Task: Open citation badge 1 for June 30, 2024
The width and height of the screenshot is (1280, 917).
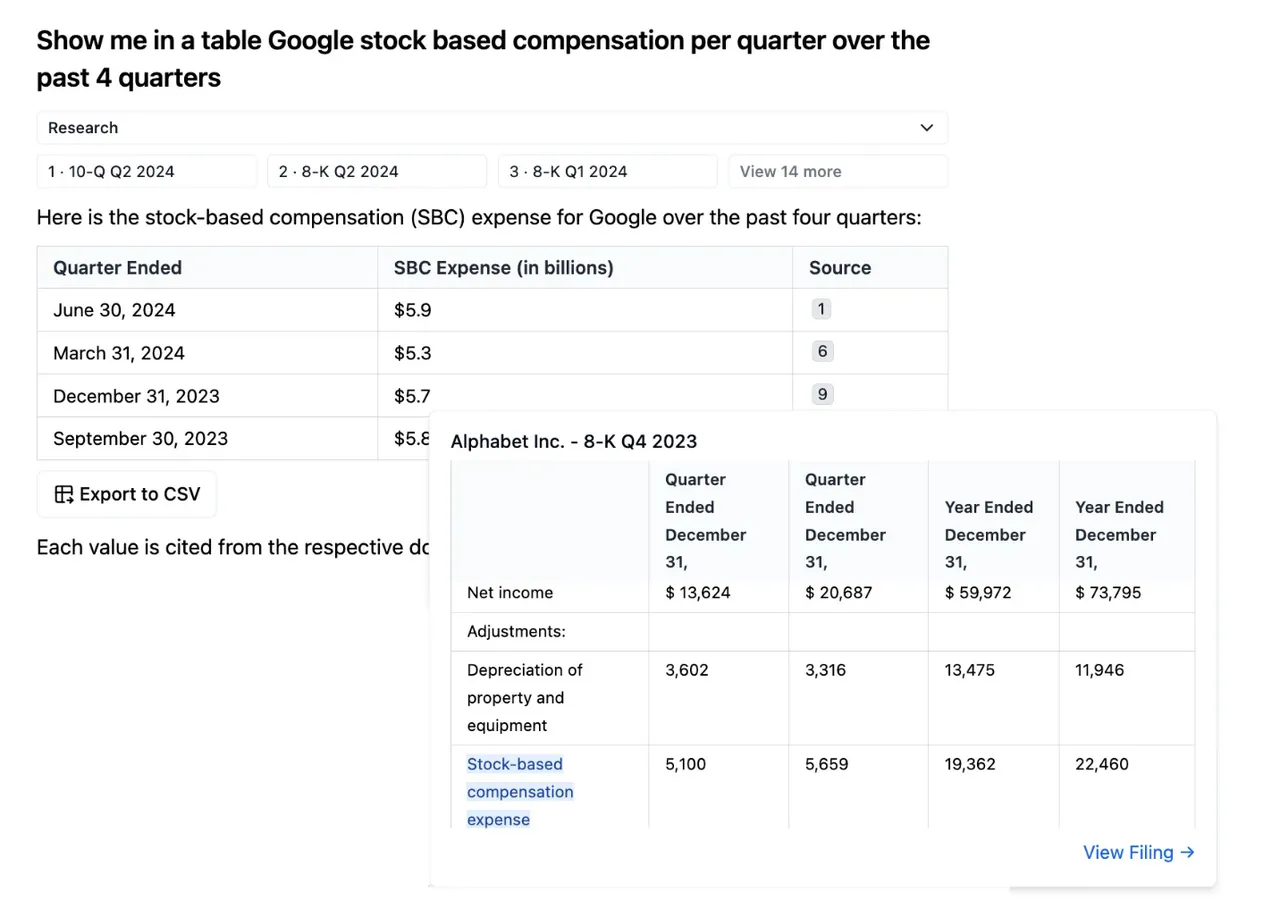Action: (821, 309)
